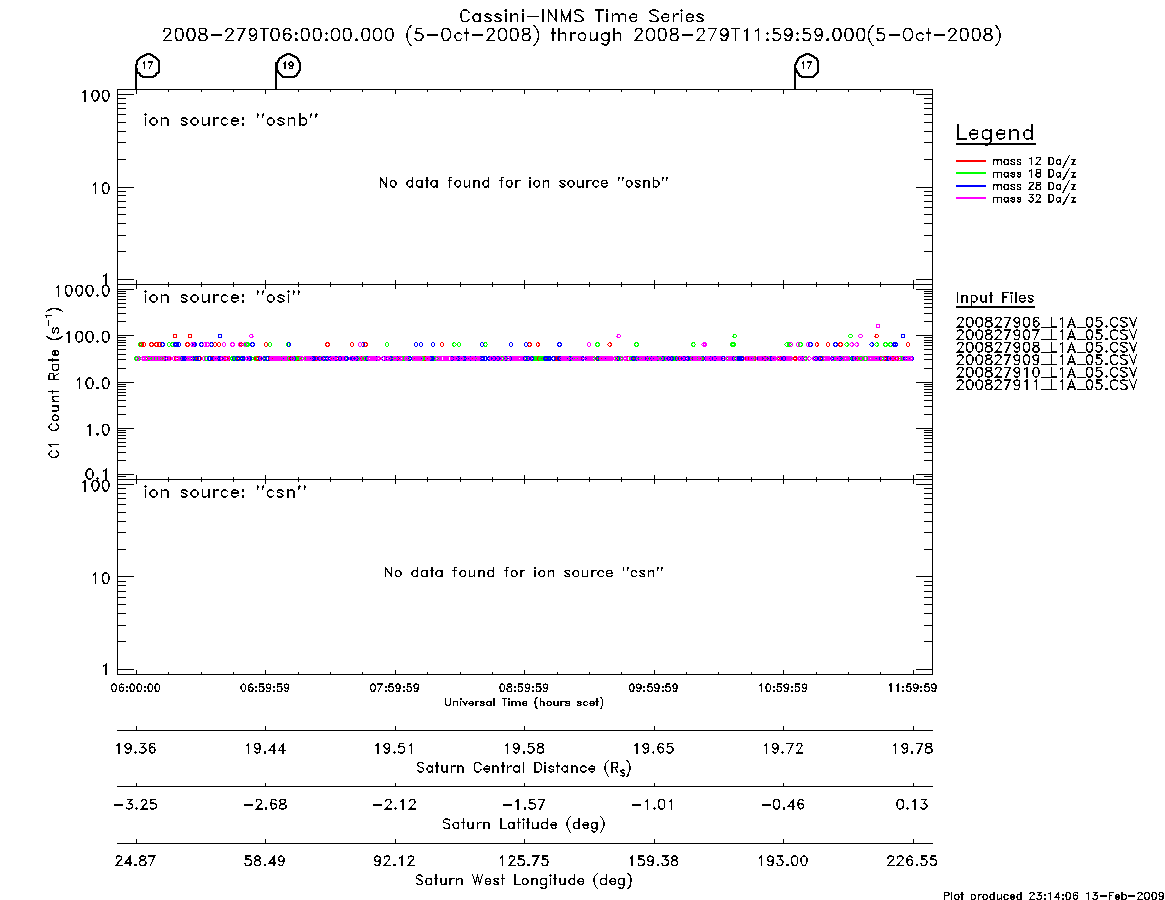Screen dimensions: 1165x900
Task: Click the "mass 18 Da/z" legend label
Action: tap(1034, 174)
